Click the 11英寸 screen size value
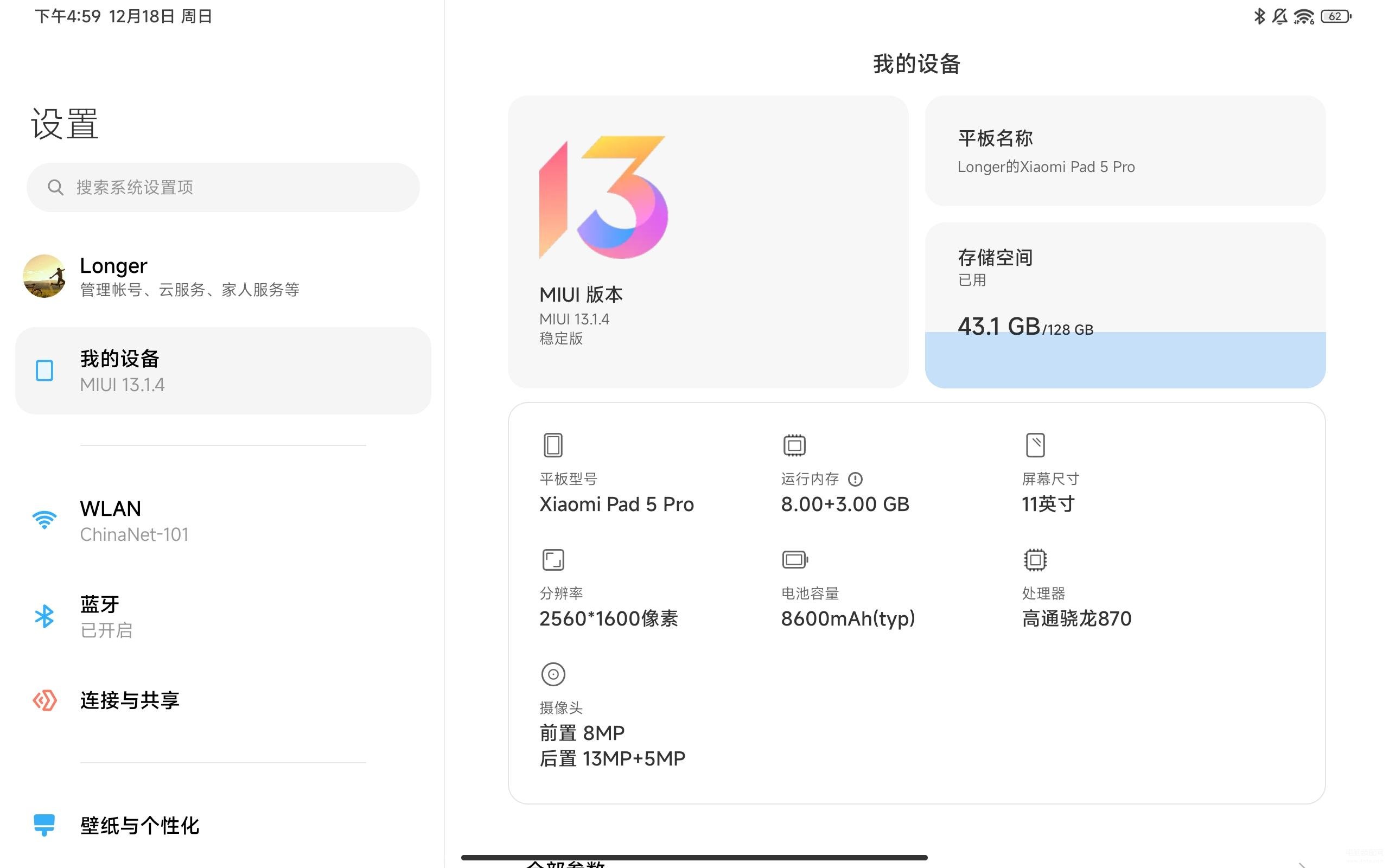Image resolution: width=1389 pixels, height=868 pixels. (x=1048, y=504)
